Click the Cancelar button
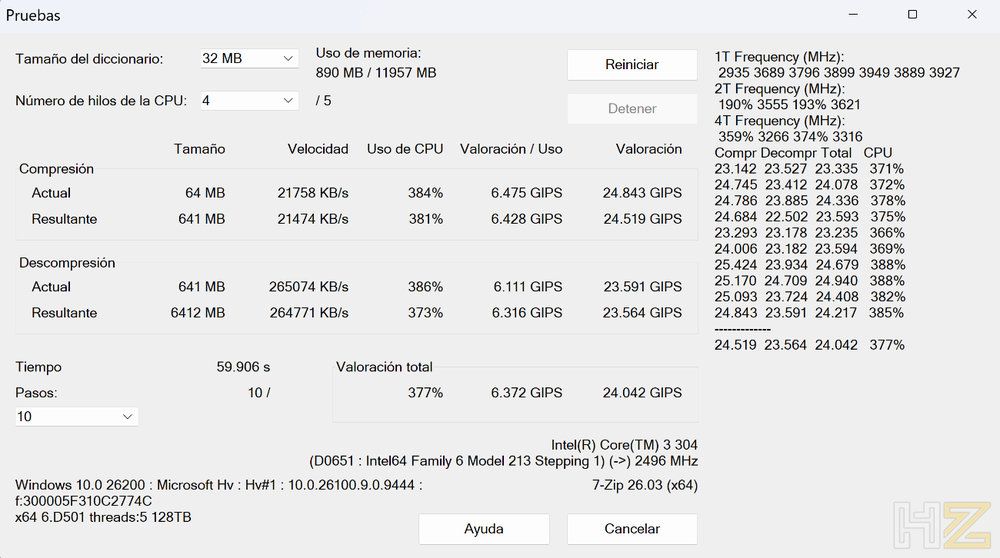The image size is (1000, 558). pos(632,529)
